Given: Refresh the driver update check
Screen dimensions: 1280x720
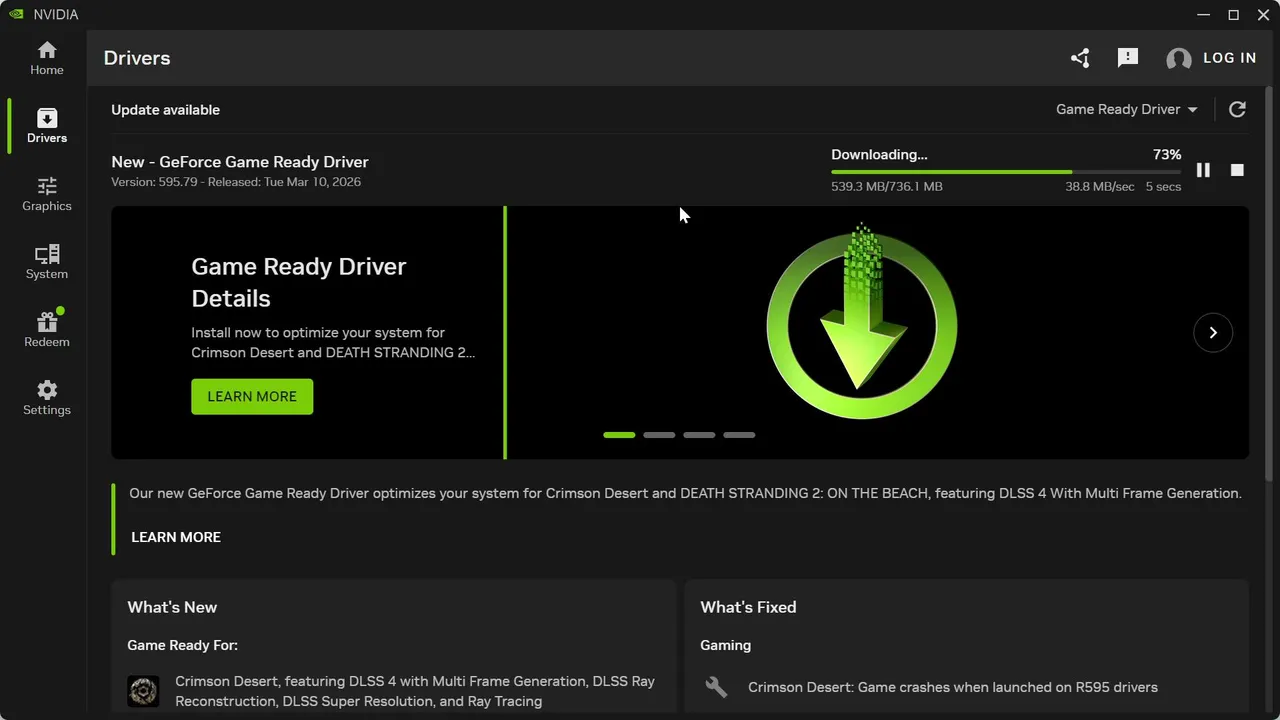Looking at the screenshot, I should pos(1237,109).
